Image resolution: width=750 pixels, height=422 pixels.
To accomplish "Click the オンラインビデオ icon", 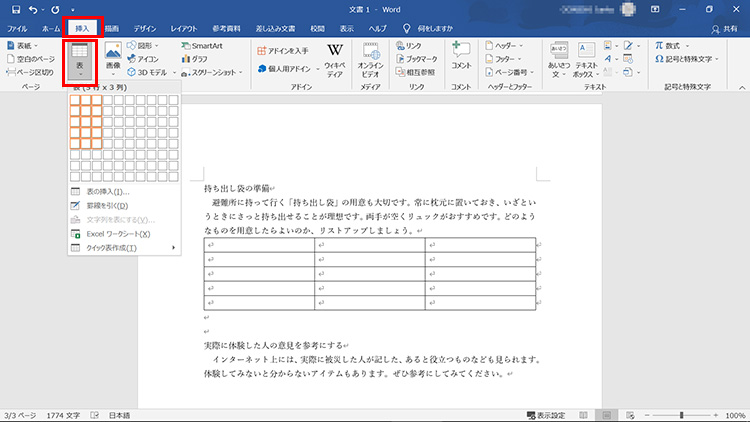I will [x=371, y=59].
